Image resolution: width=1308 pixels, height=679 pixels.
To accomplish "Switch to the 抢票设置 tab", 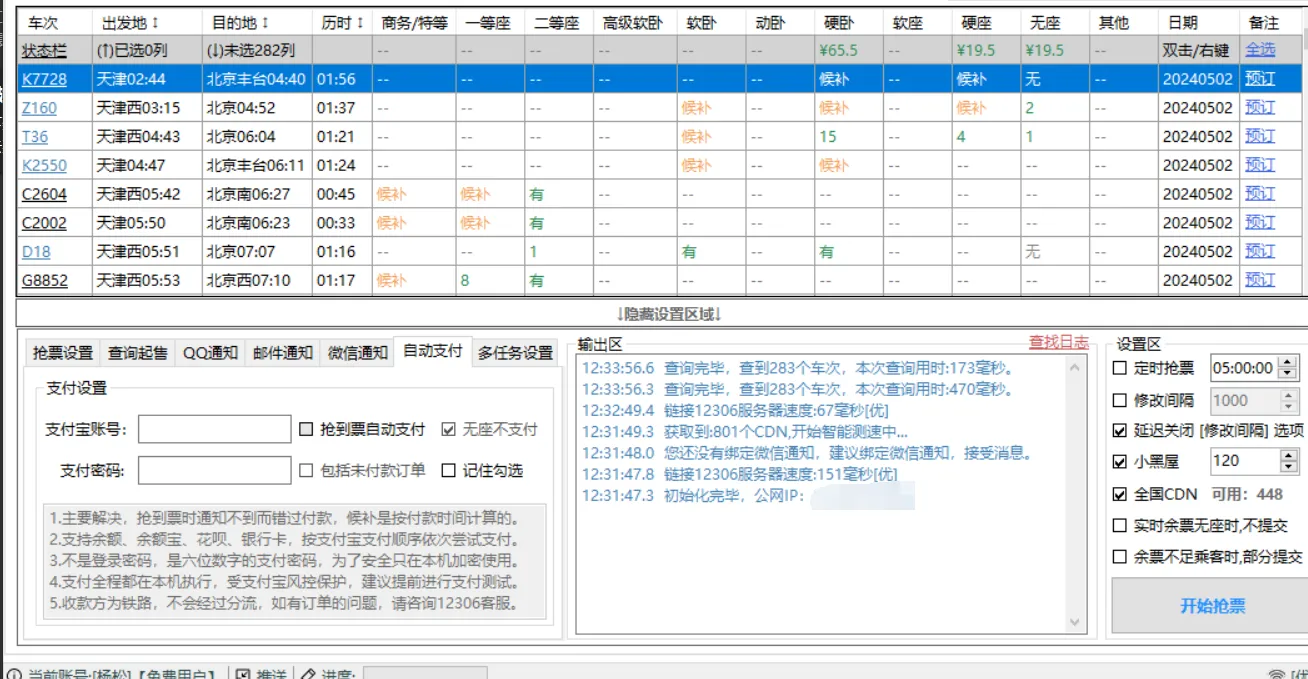I will [x=63, y=352].
